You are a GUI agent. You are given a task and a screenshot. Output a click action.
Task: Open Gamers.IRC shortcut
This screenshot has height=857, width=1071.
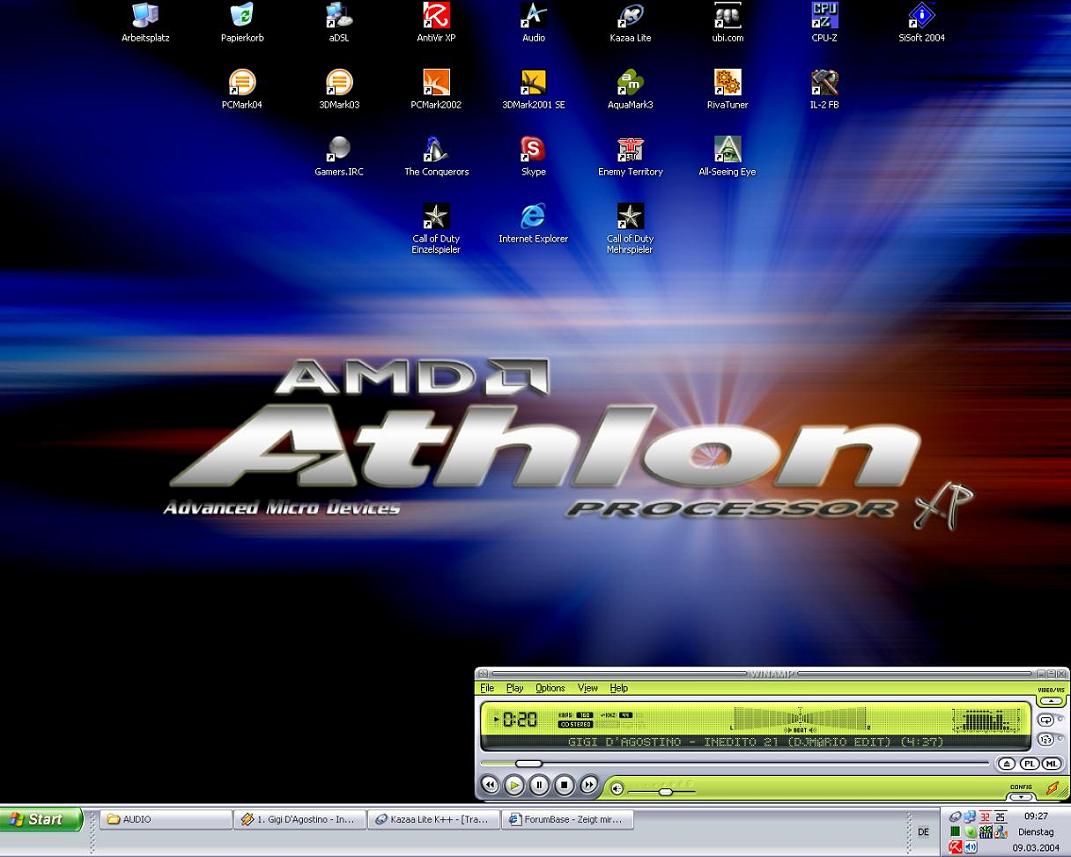(339, 156)
